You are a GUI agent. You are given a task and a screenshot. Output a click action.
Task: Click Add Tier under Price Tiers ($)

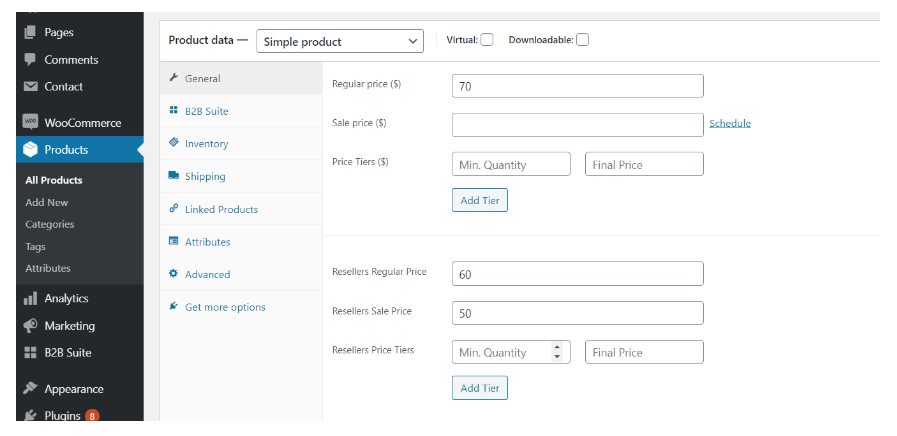pos(479,200)
